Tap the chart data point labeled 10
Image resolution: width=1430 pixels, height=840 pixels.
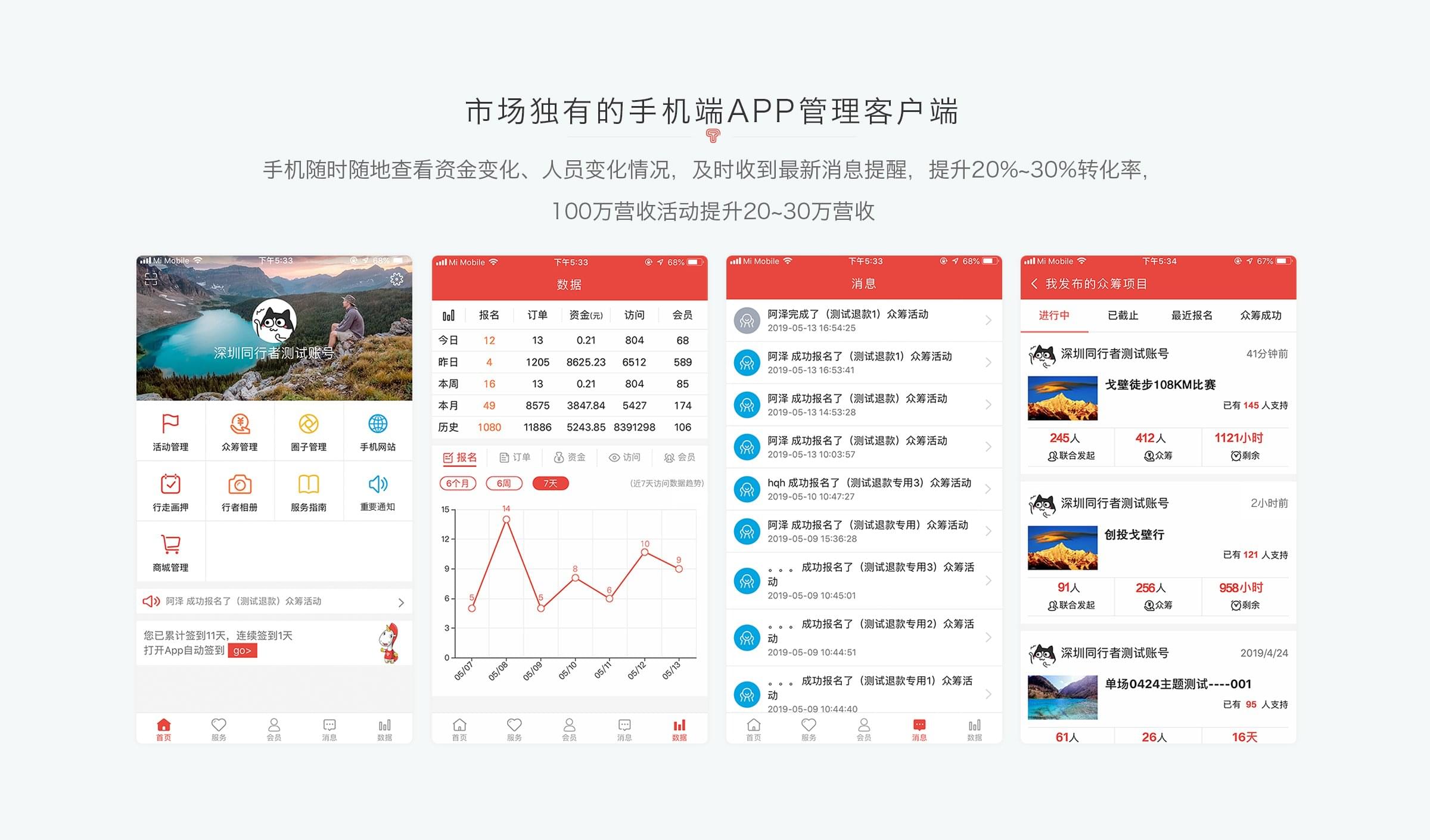coord(645,552)
